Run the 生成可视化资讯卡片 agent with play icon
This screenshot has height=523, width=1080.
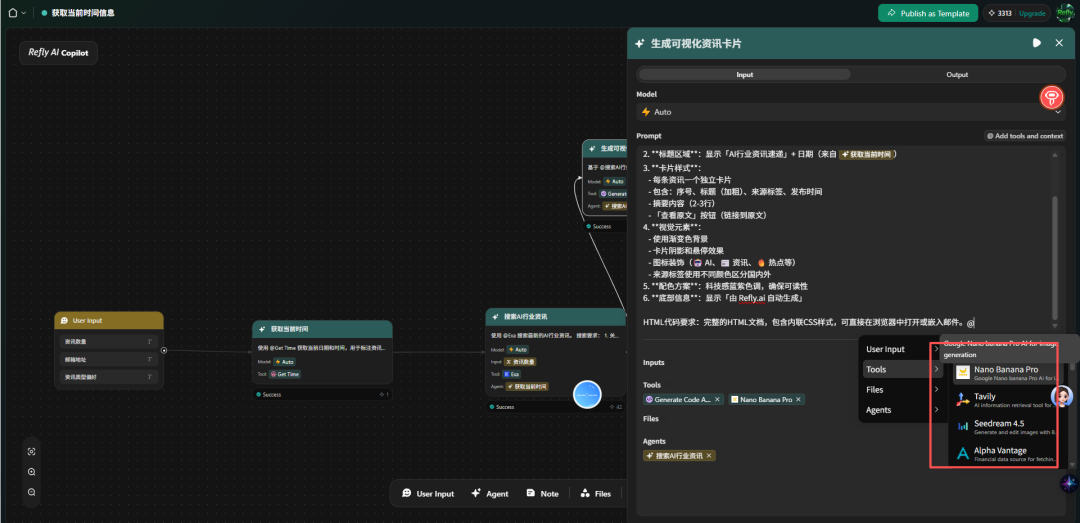tap(1037, 43)
